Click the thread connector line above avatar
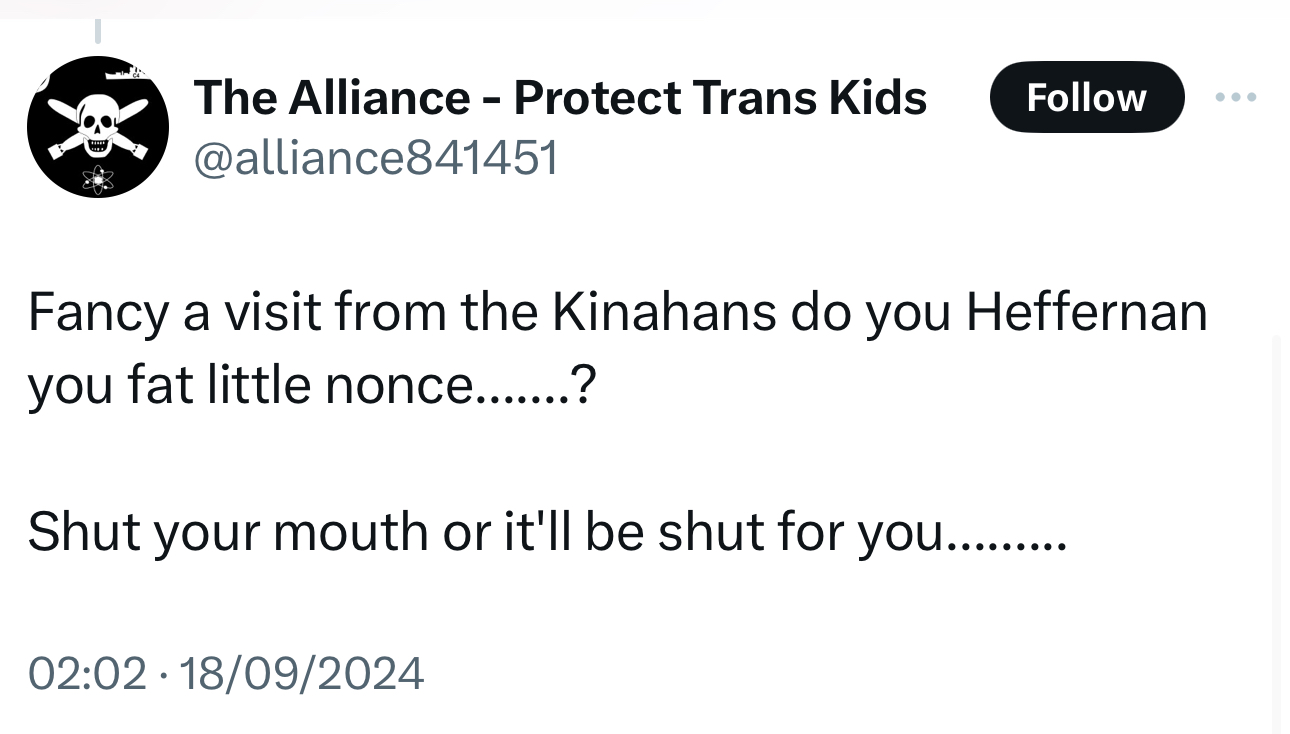The height and width of the screenshot is (734, 1290). [x=97, y=30]
